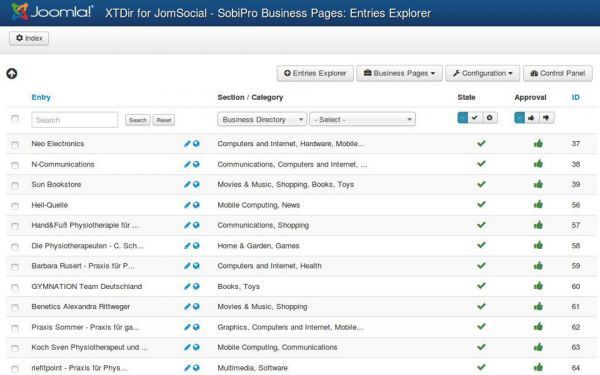The height and width of the screenshot is (375, 600).
Task: Click the globe icon for GYMNATION Team Deutschland
Action: tap(196, 286)
